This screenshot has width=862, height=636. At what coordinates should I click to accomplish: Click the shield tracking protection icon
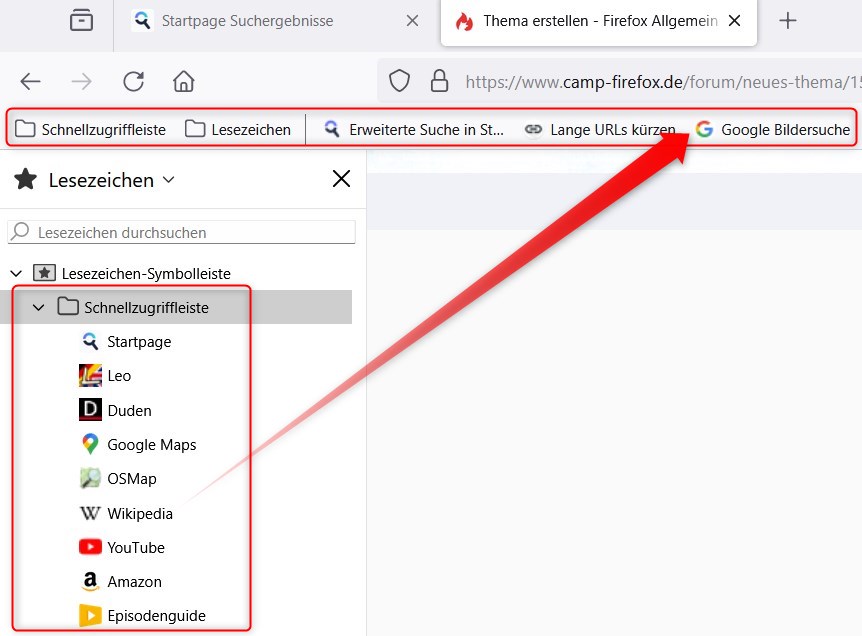click(x=399, y=81)
